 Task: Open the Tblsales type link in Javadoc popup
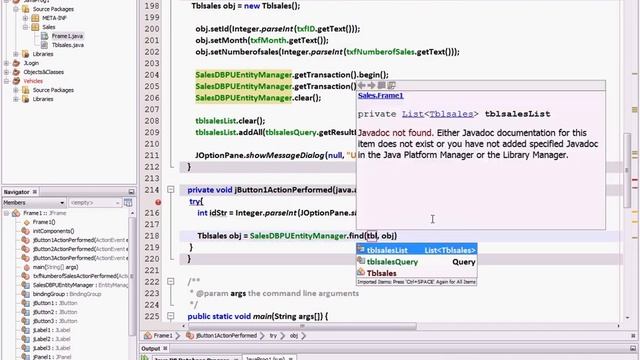tap(451, 114)
